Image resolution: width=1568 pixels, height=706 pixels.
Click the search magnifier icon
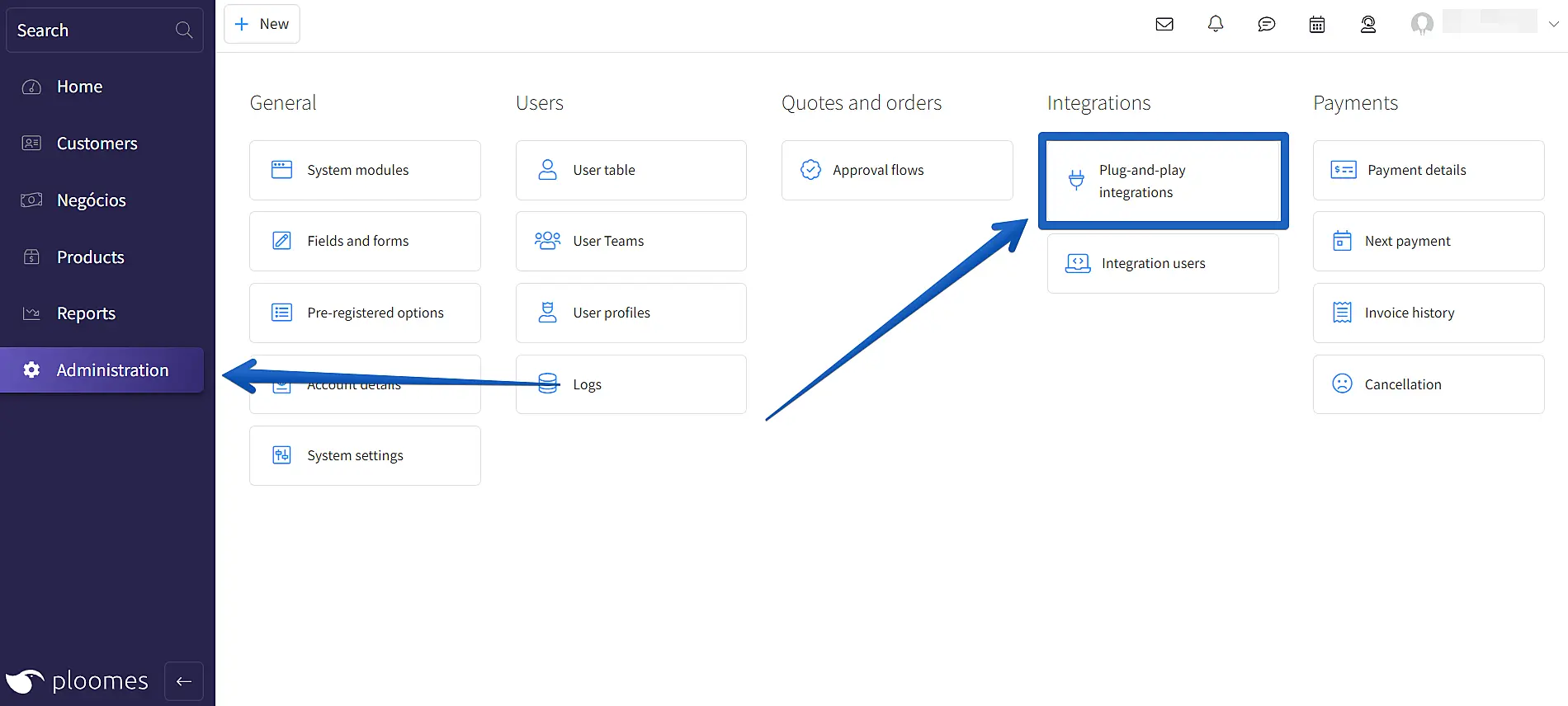[x=184, y=31]
